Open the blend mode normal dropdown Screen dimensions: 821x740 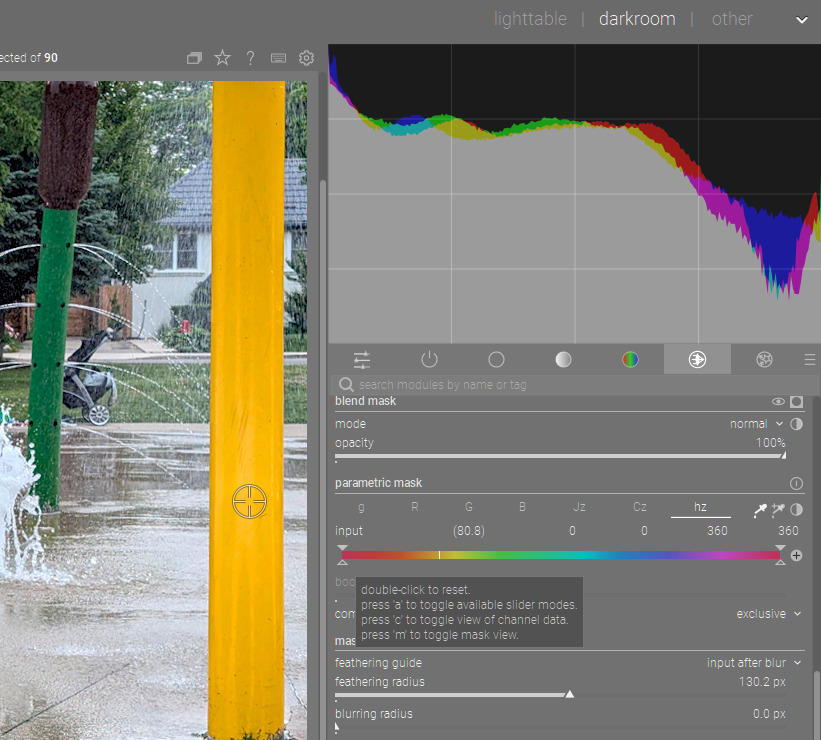pyautogui.click(x=756, y=424)
